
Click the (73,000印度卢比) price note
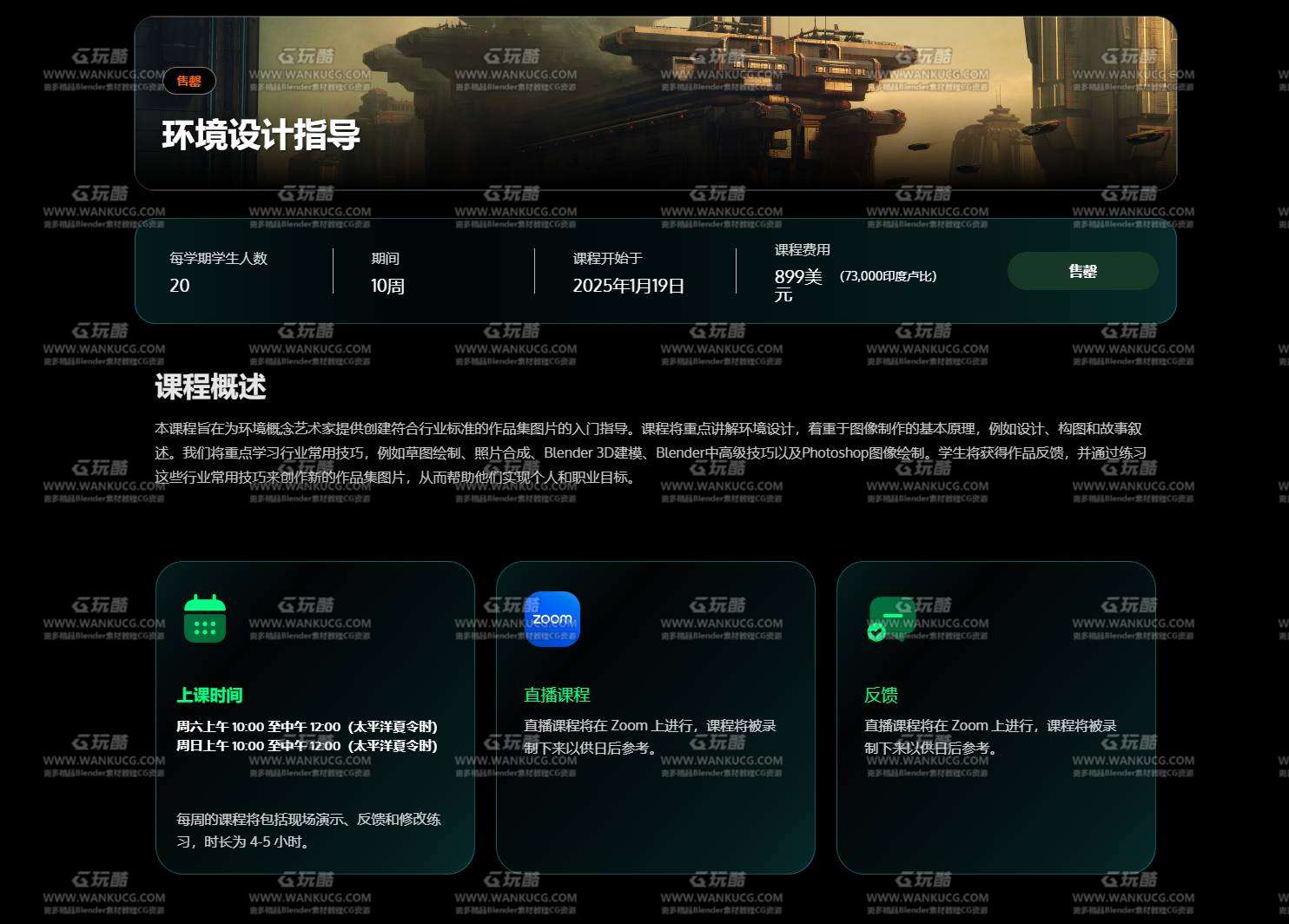(888, 276)
